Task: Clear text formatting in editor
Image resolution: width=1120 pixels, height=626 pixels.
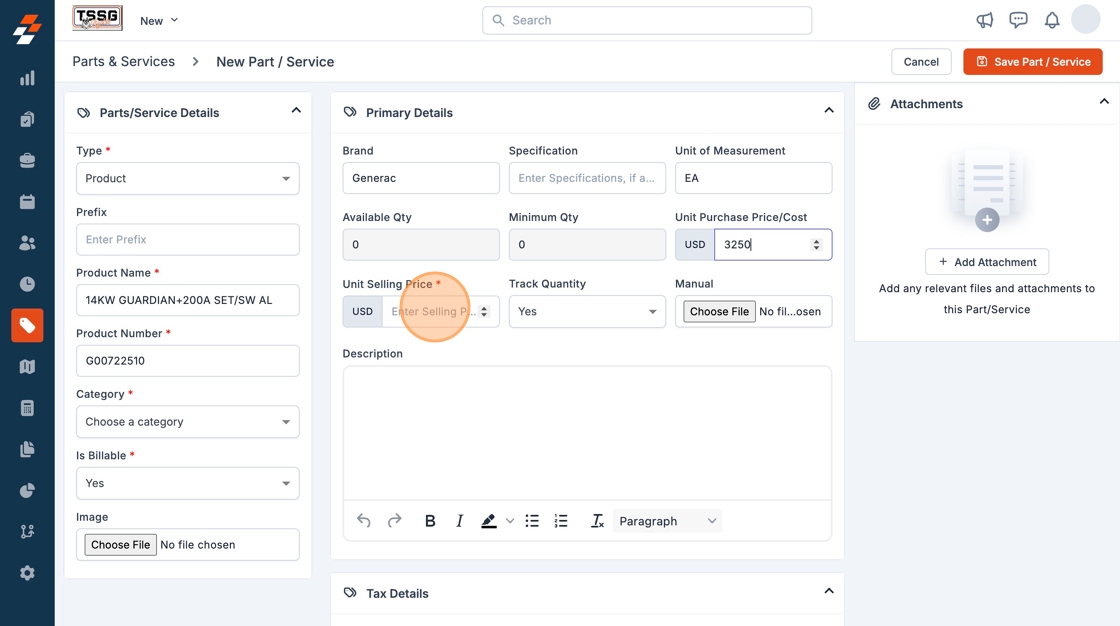Action: 597,521
